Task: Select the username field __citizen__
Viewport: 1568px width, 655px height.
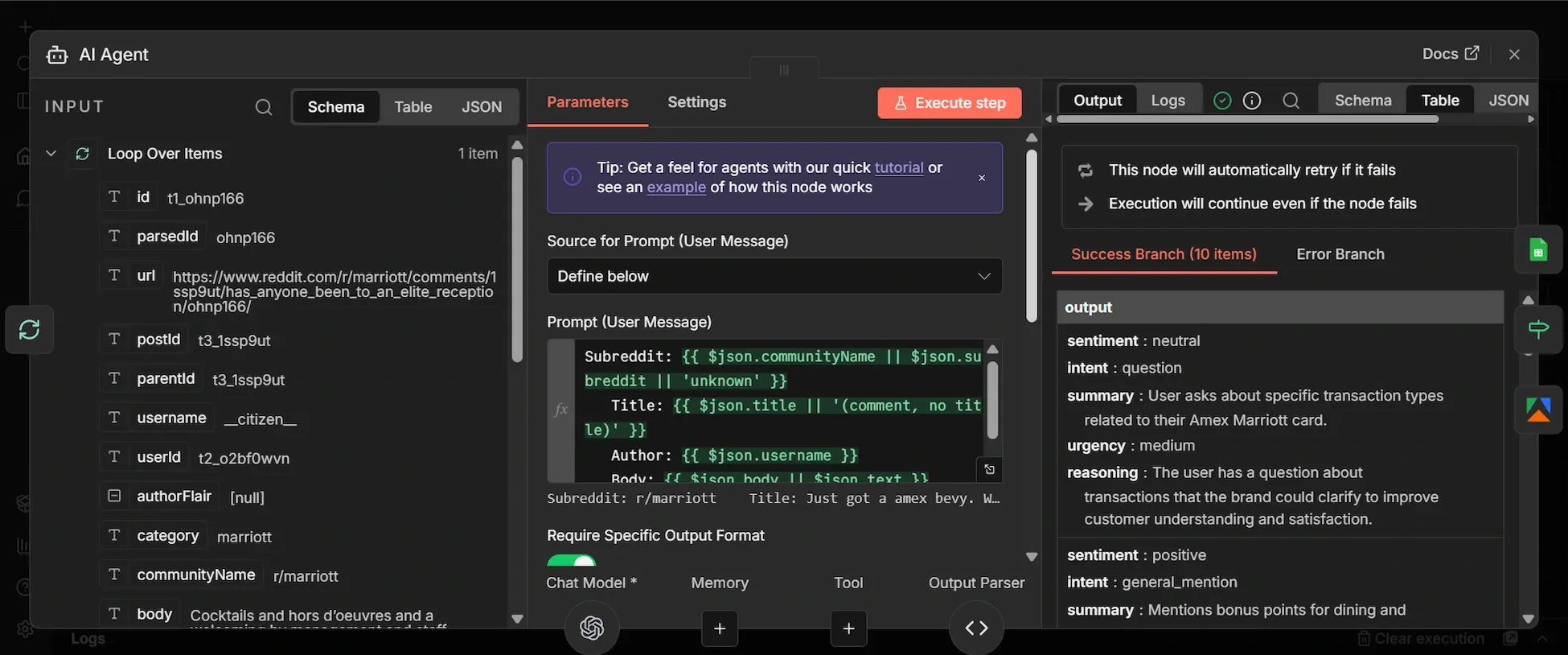Action: pyautogui.click(x=200, y=418)
